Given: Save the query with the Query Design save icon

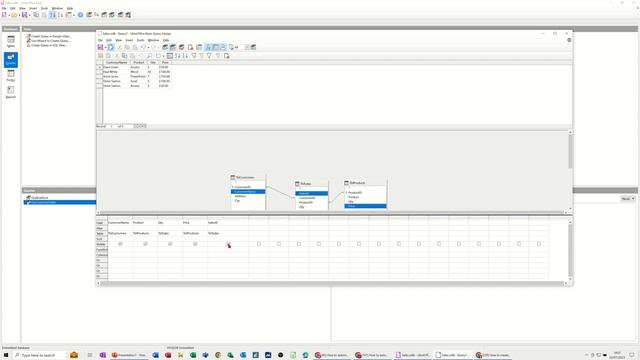Looking at the screenshot, I should pos(100,47).
